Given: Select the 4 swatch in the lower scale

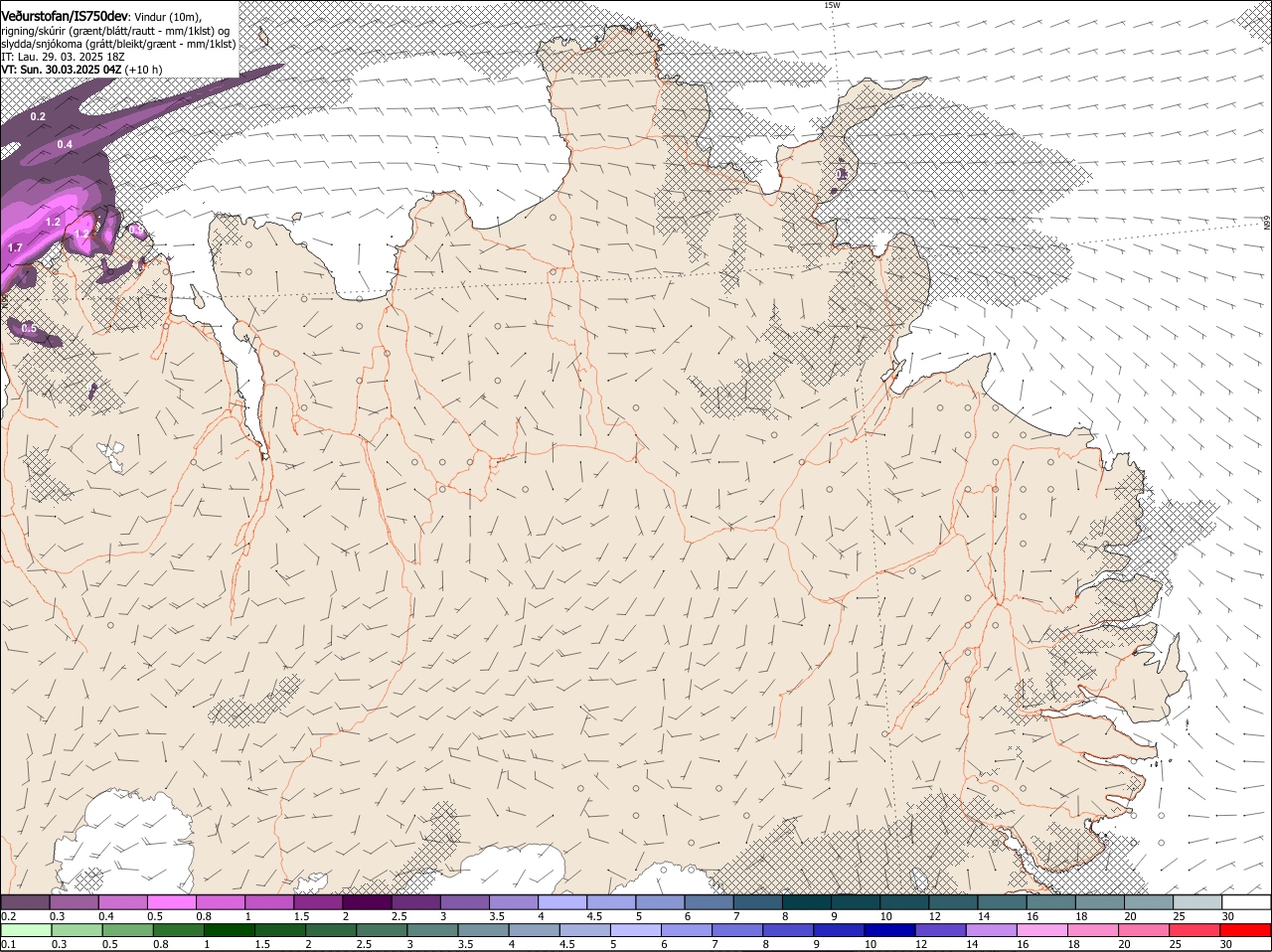Looking at the screenshot, I should pyautogui.click(x=534, y=931).
